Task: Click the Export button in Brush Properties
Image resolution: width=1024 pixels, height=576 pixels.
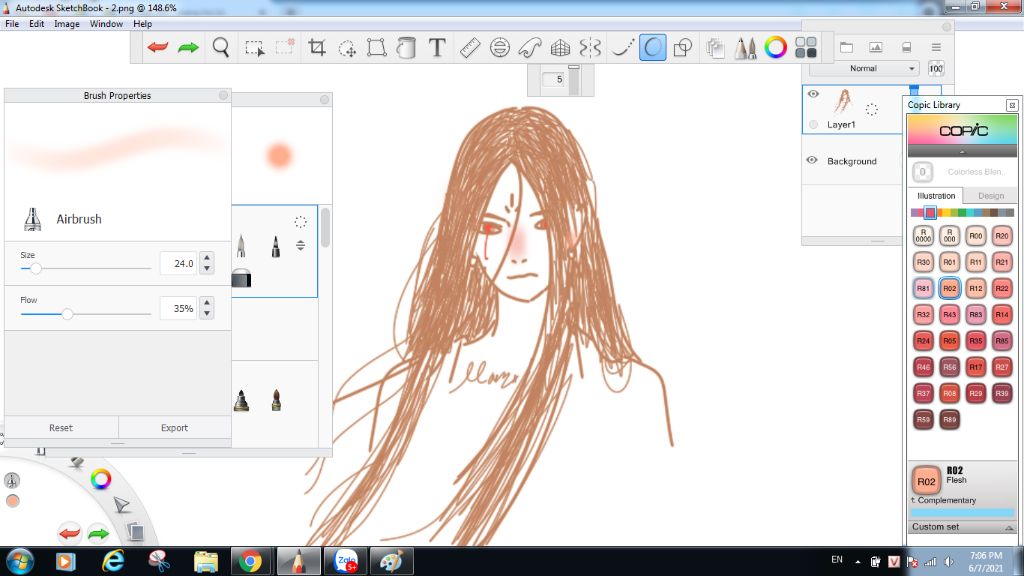Action: click(x=174, y=428)
